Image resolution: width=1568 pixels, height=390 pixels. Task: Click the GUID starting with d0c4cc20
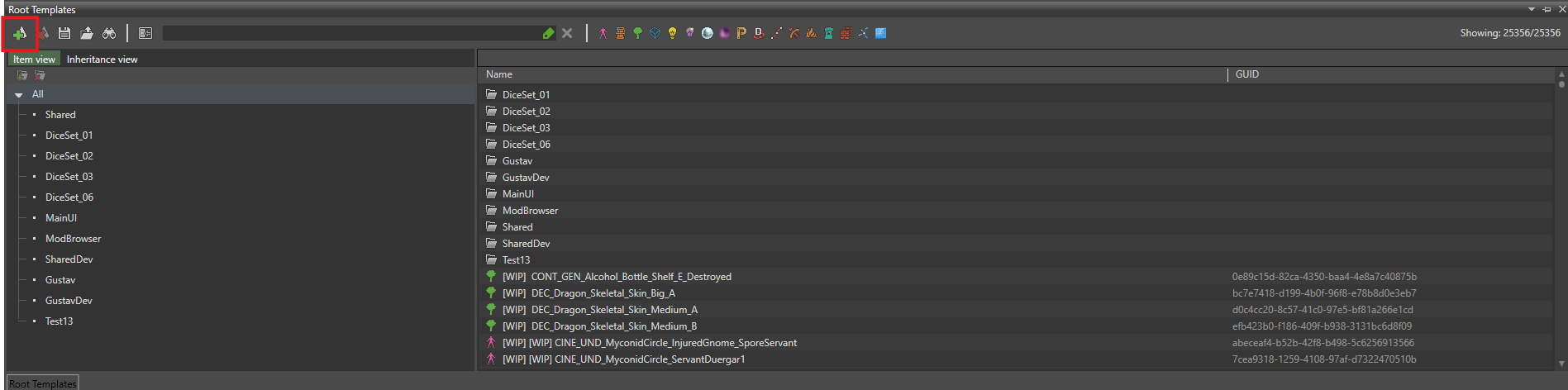[1323, 310]
